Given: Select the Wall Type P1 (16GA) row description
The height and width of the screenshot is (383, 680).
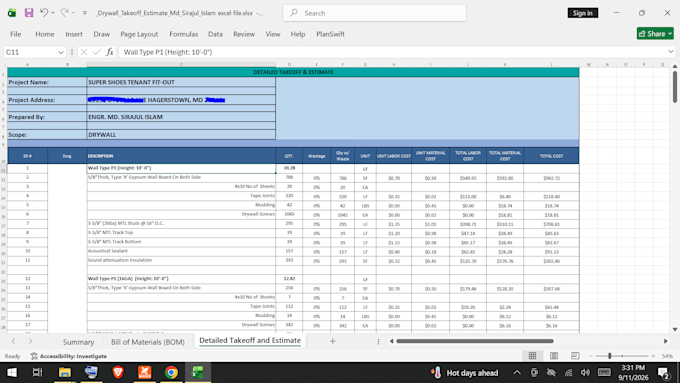Looking at the screenshot, I should (x=181, y=279).
